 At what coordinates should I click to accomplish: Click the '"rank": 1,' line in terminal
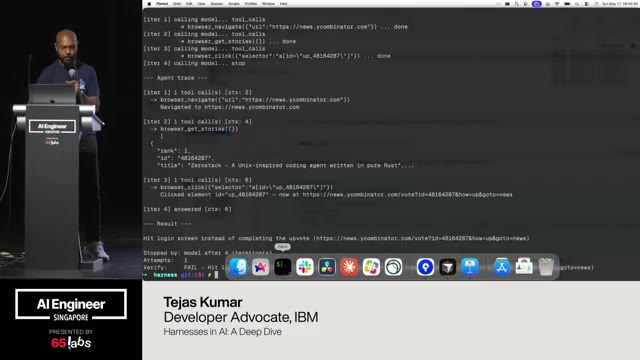pyautogui.click(x=173, y=151)
